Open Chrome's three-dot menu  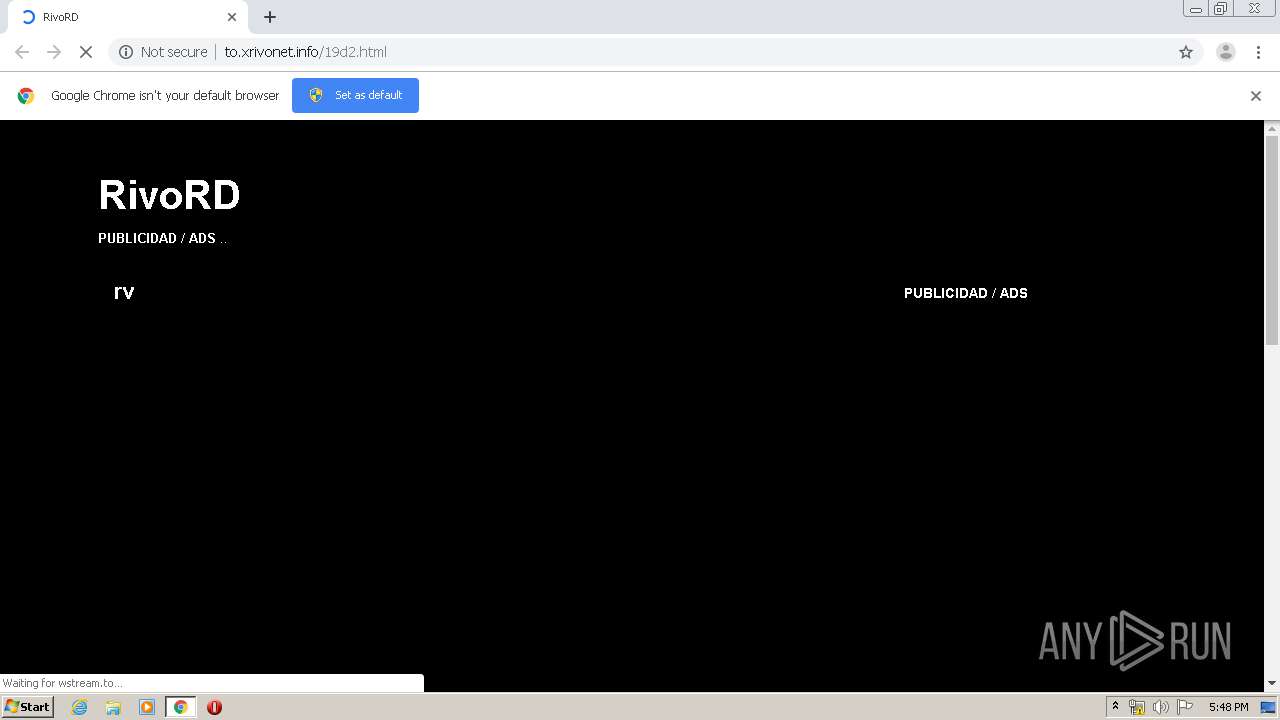[1259, 52]
